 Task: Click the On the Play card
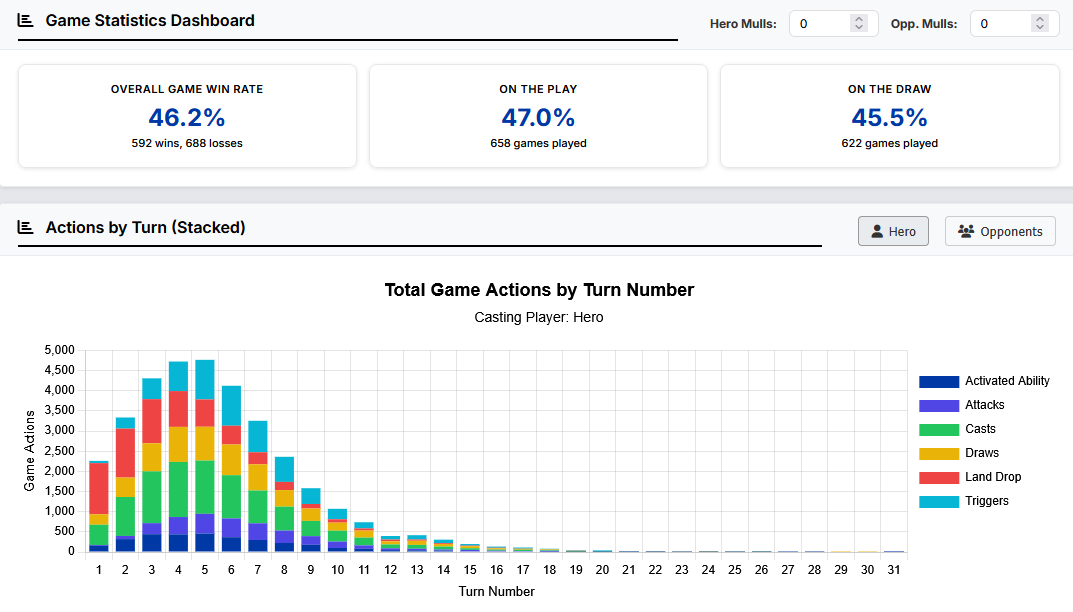click(x=539, y=116)
